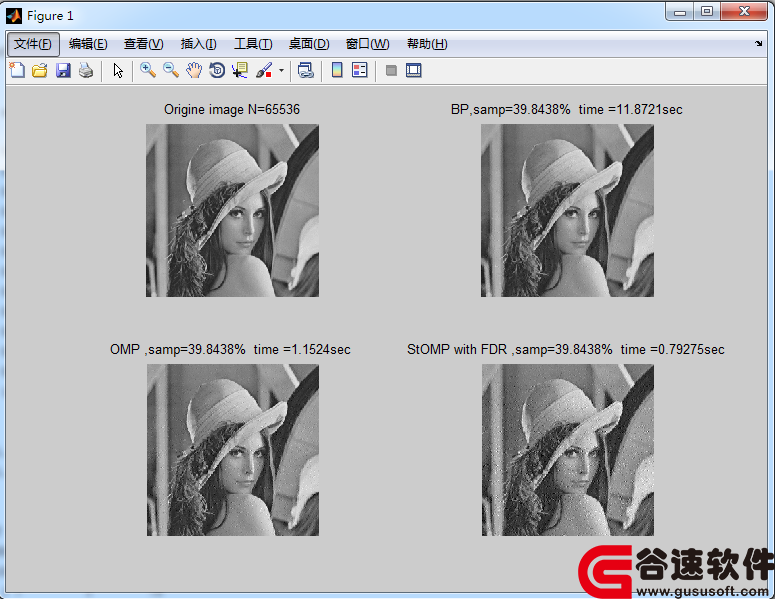Activate the Zoom In magnifier tool
The height and width of the screenshot is (599, 775).
point(148,70)
